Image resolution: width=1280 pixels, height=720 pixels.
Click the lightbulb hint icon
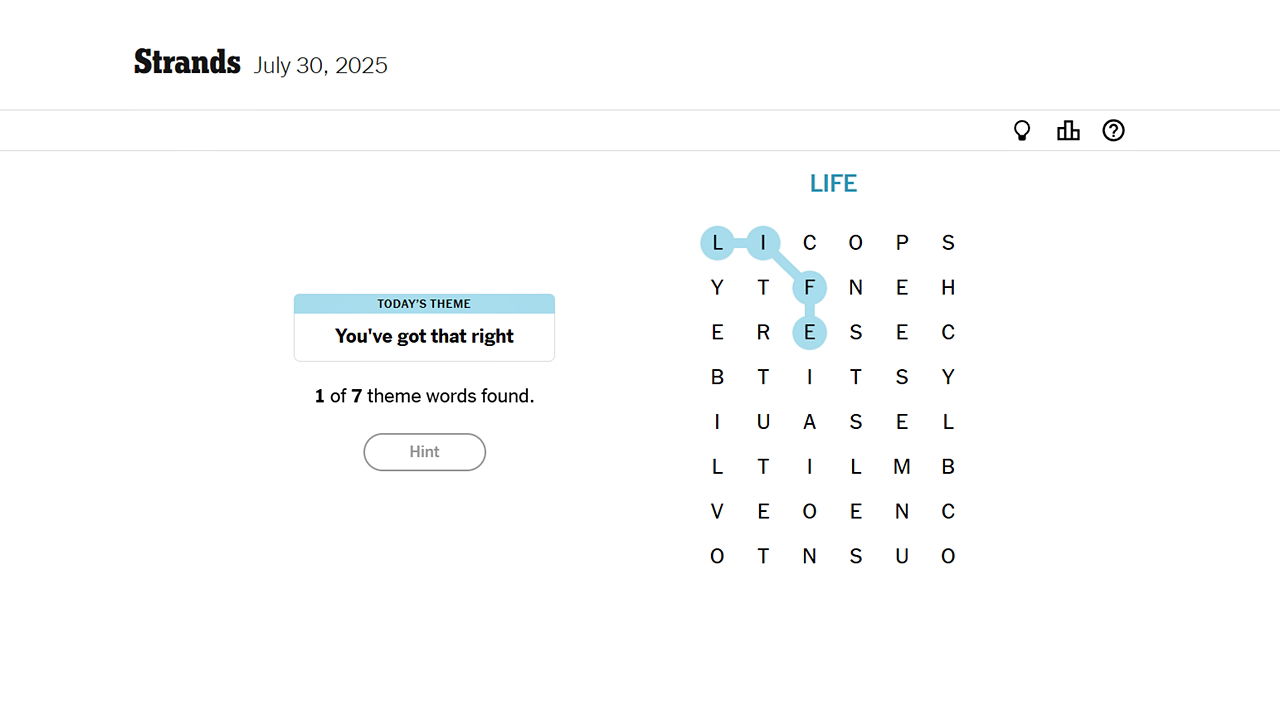pyautogui.click(x=1022, y=131)
